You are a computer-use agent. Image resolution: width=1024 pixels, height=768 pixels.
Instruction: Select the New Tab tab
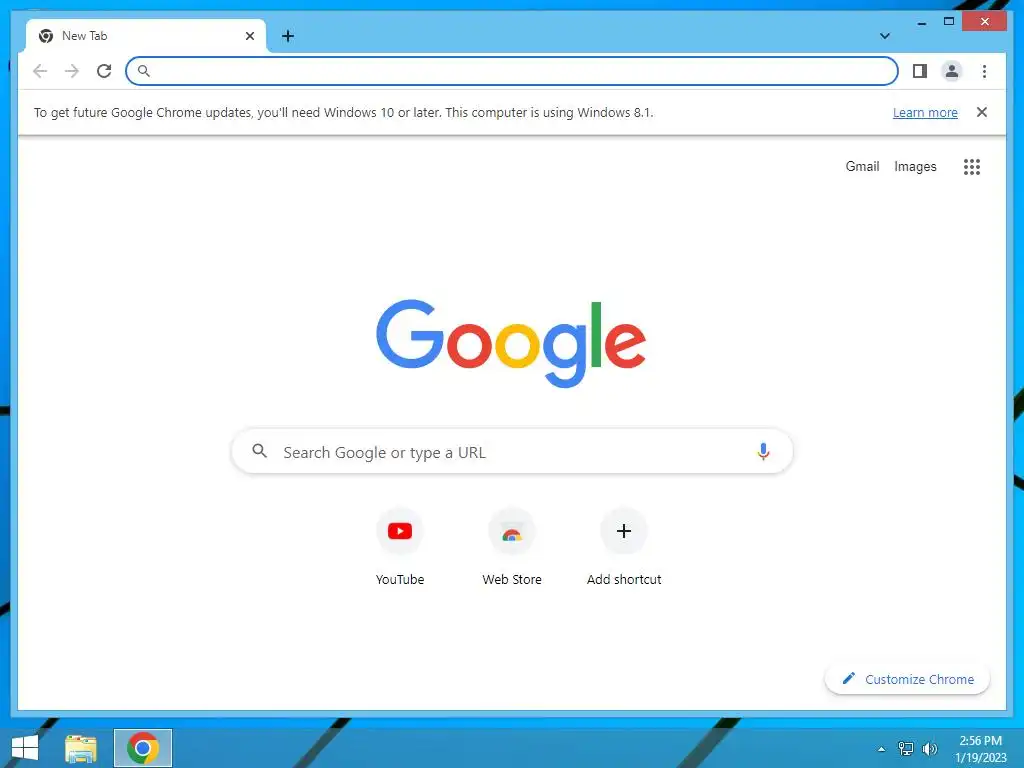pyautogui.click(x=146, y=36)
